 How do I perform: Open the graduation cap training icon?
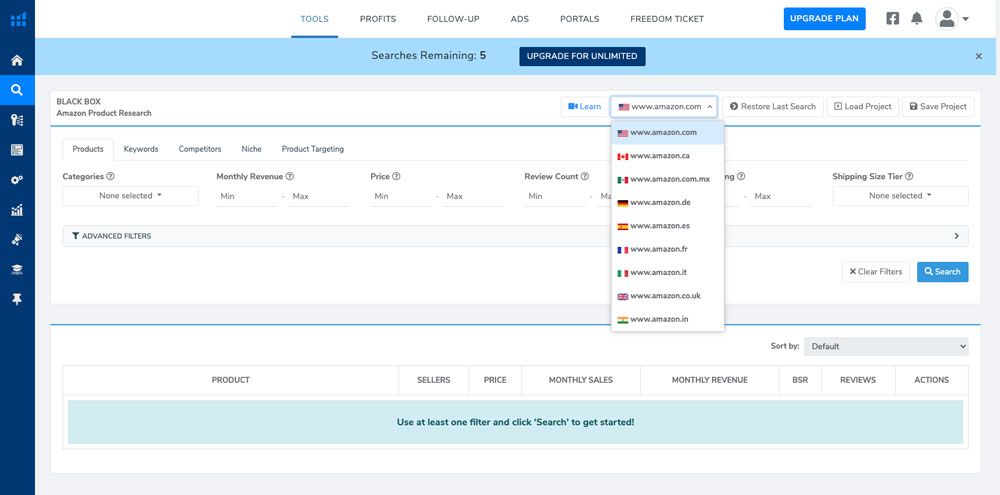[17, 270]
